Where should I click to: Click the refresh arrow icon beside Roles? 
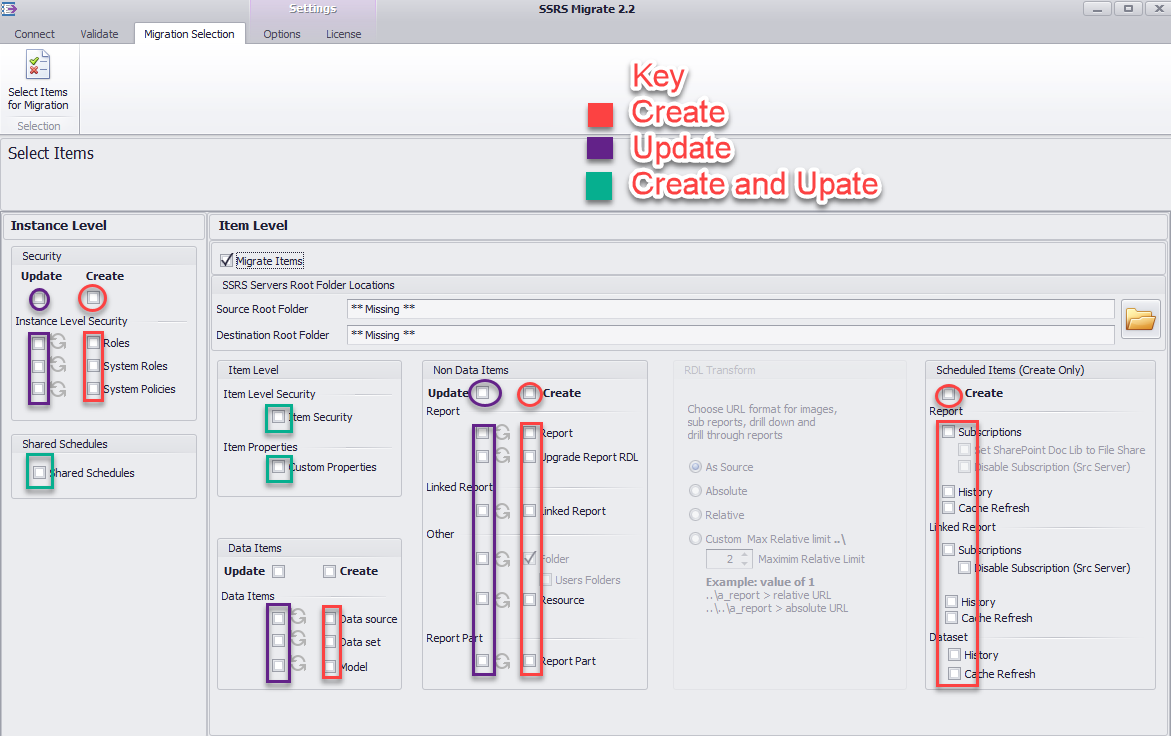pyautogui.click(x=59, y=343)
